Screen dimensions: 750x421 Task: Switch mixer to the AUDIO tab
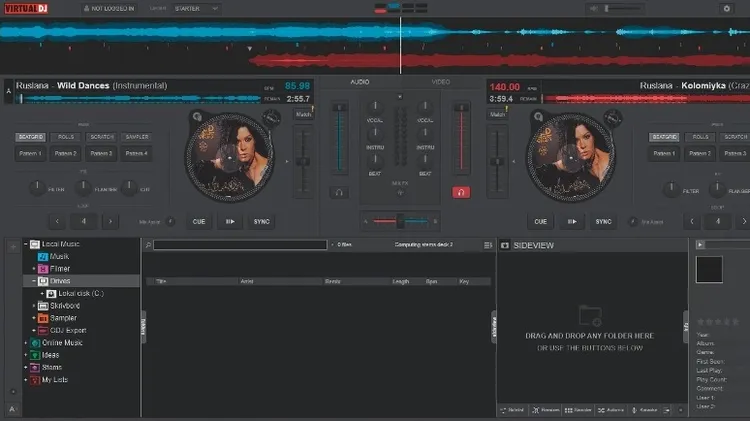pyautogui.click(x=360, y=82)
